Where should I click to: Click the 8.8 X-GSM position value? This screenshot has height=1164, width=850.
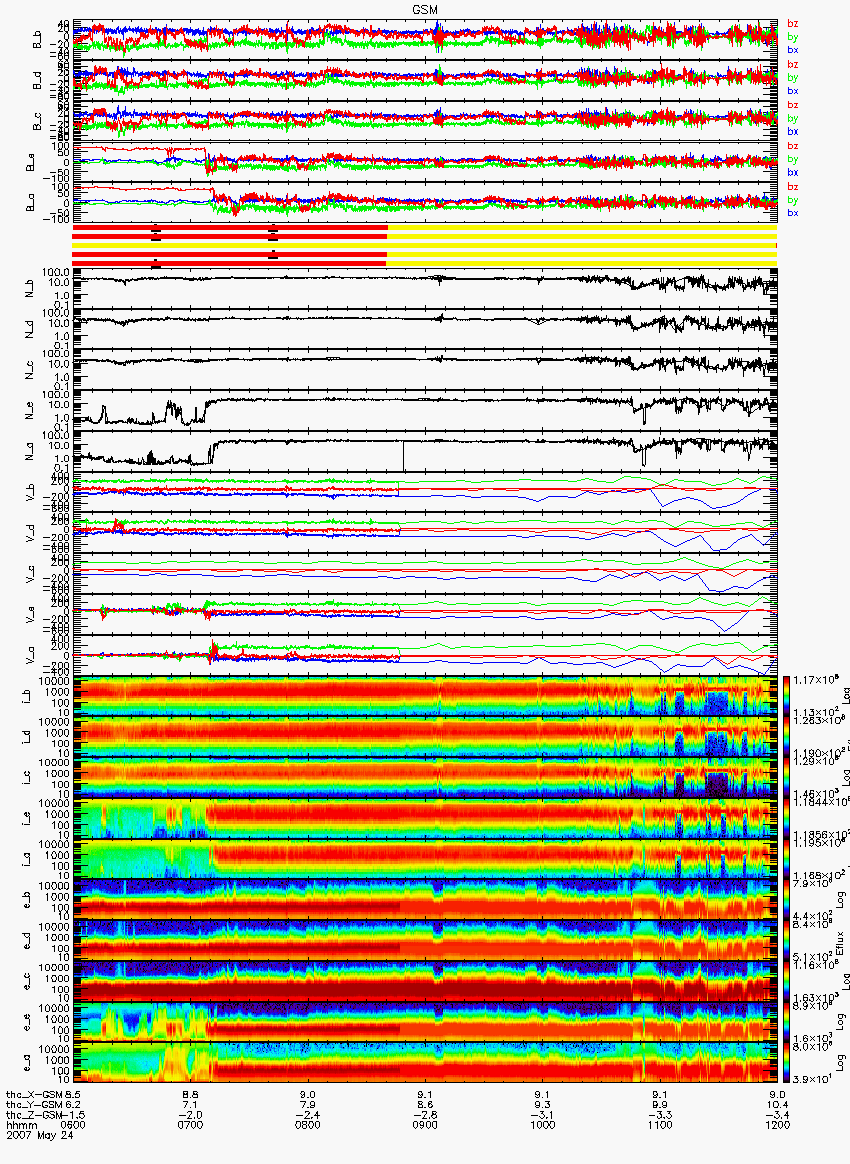tap(190, 1095)
